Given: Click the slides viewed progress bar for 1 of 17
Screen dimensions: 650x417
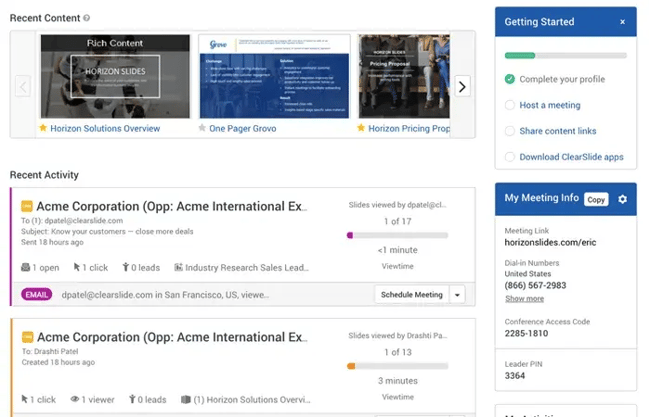Looking at the screenshot, I should pyautogui.click(x=397, y=235).
